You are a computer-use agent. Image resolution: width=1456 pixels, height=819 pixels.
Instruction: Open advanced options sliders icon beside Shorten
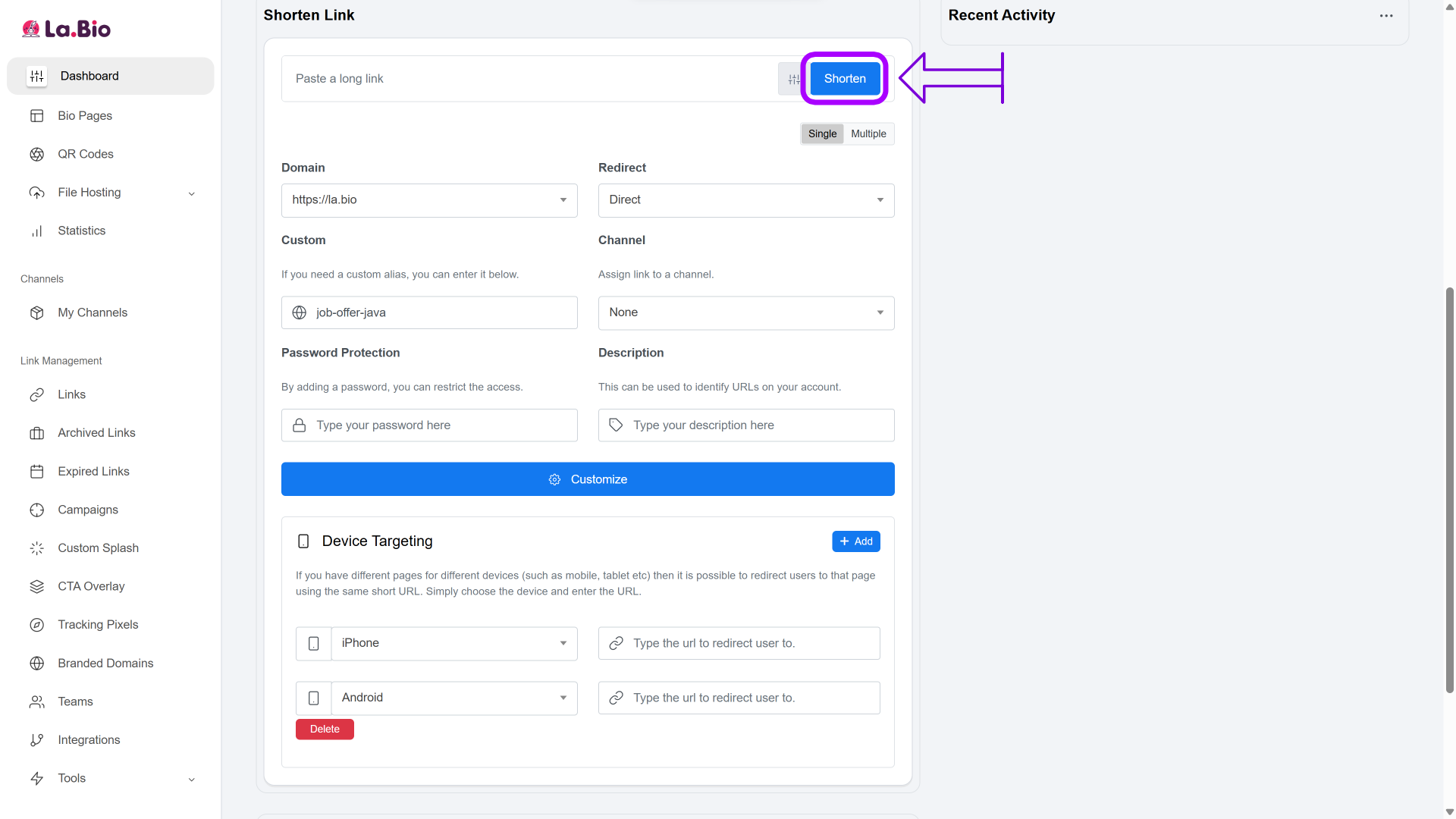point(792,79)
